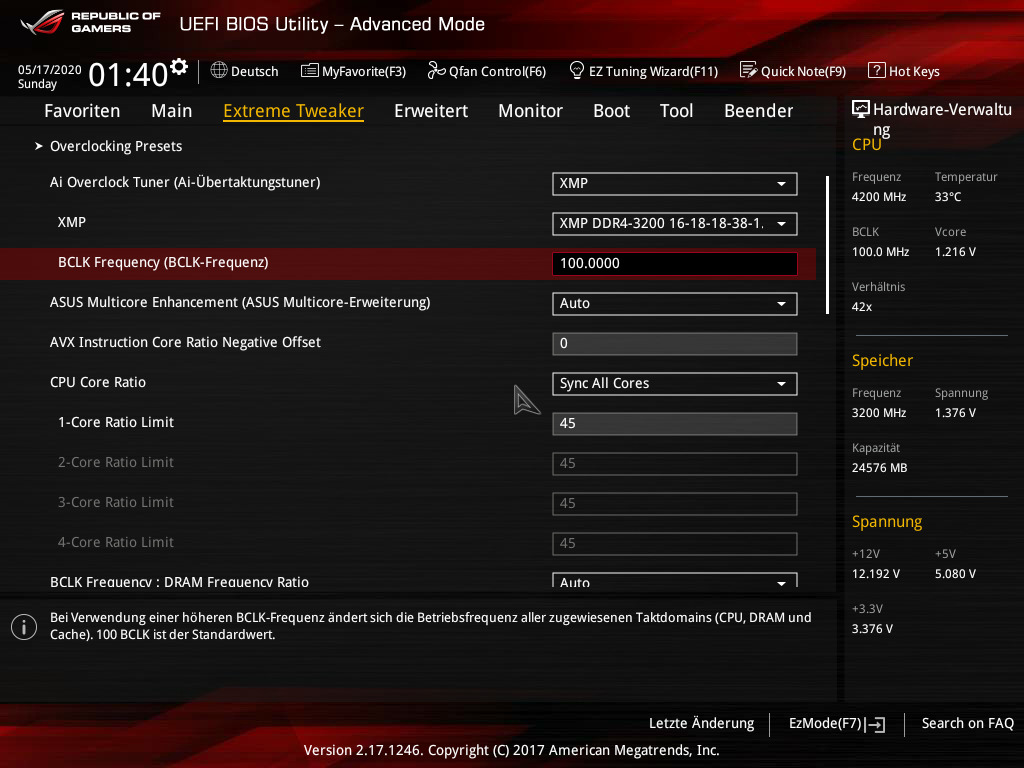This screenshot has width=1024, height=768.
Task: Open the Favoriten tab
Action: 82,110
